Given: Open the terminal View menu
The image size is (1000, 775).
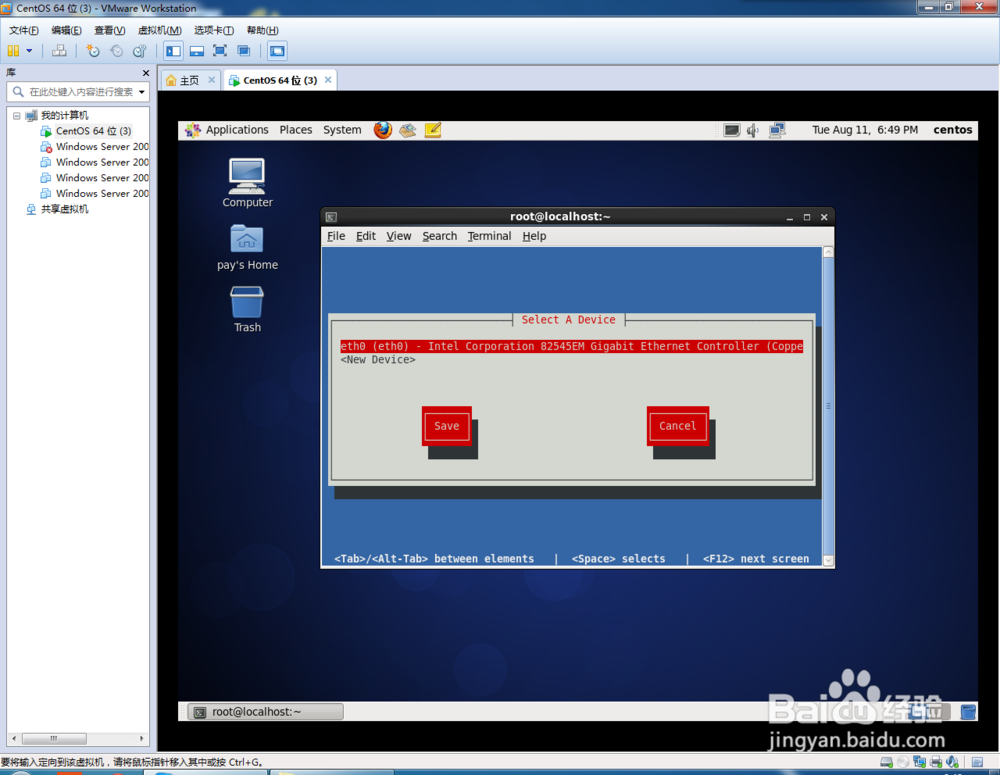Looking at the screenshot, I should pyautogui.click(x=399, y=236).
